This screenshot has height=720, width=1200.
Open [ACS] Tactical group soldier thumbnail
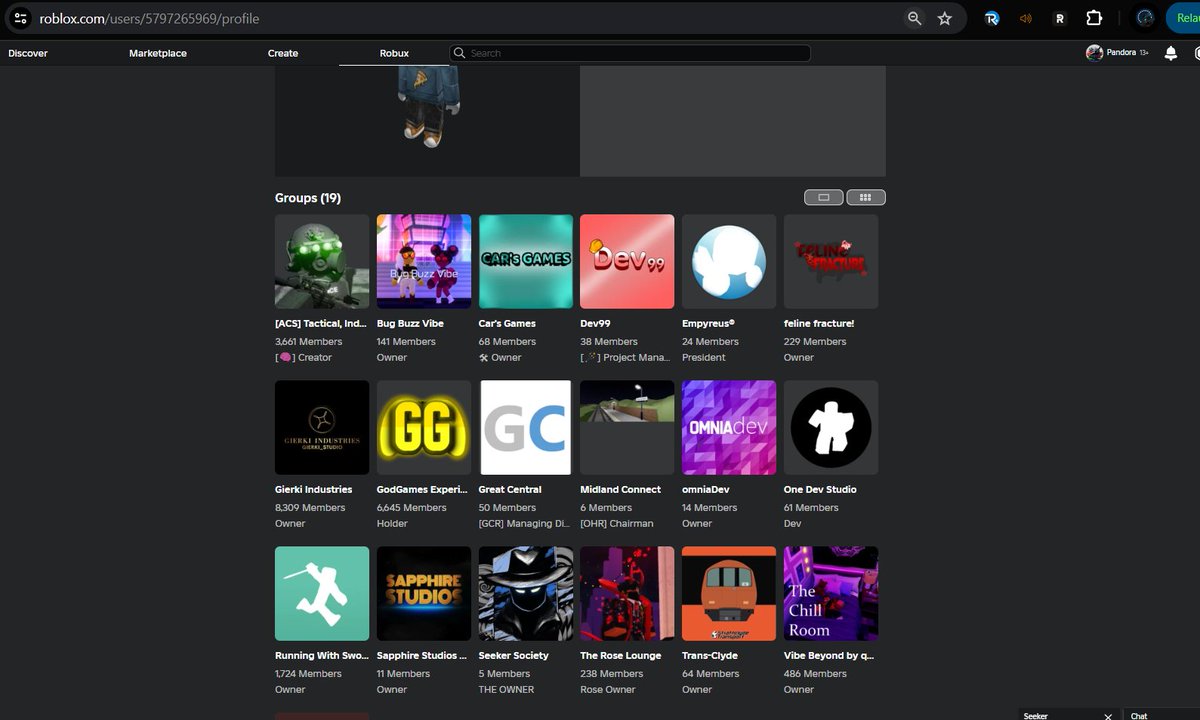322,261
